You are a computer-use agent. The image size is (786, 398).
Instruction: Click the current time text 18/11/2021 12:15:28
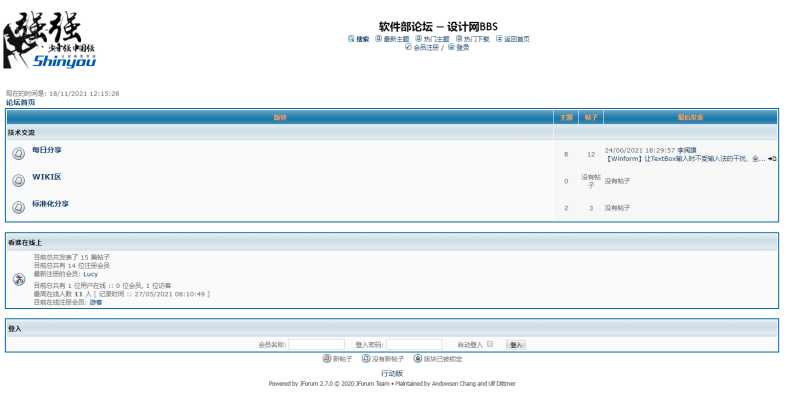click(84, 94)
